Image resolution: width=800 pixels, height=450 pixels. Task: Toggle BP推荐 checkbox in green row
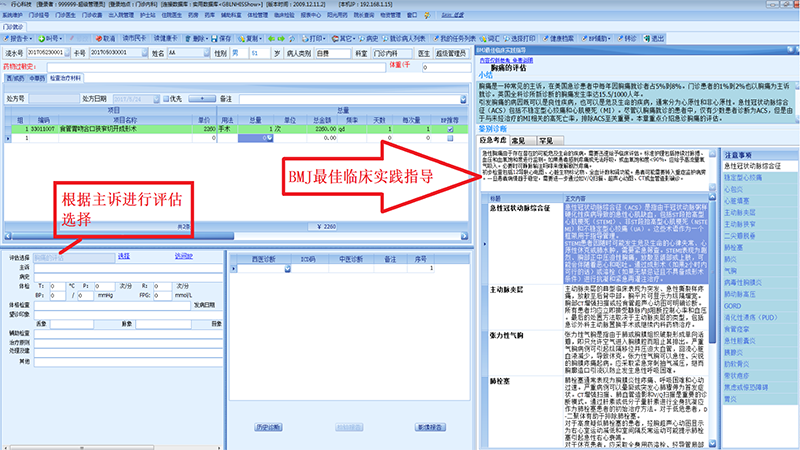[450, 130]
